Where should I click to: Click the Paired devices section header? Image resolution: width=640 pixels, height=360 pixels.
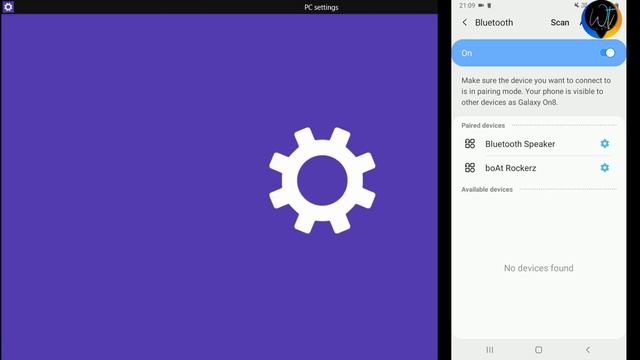[x=483, y=125]
